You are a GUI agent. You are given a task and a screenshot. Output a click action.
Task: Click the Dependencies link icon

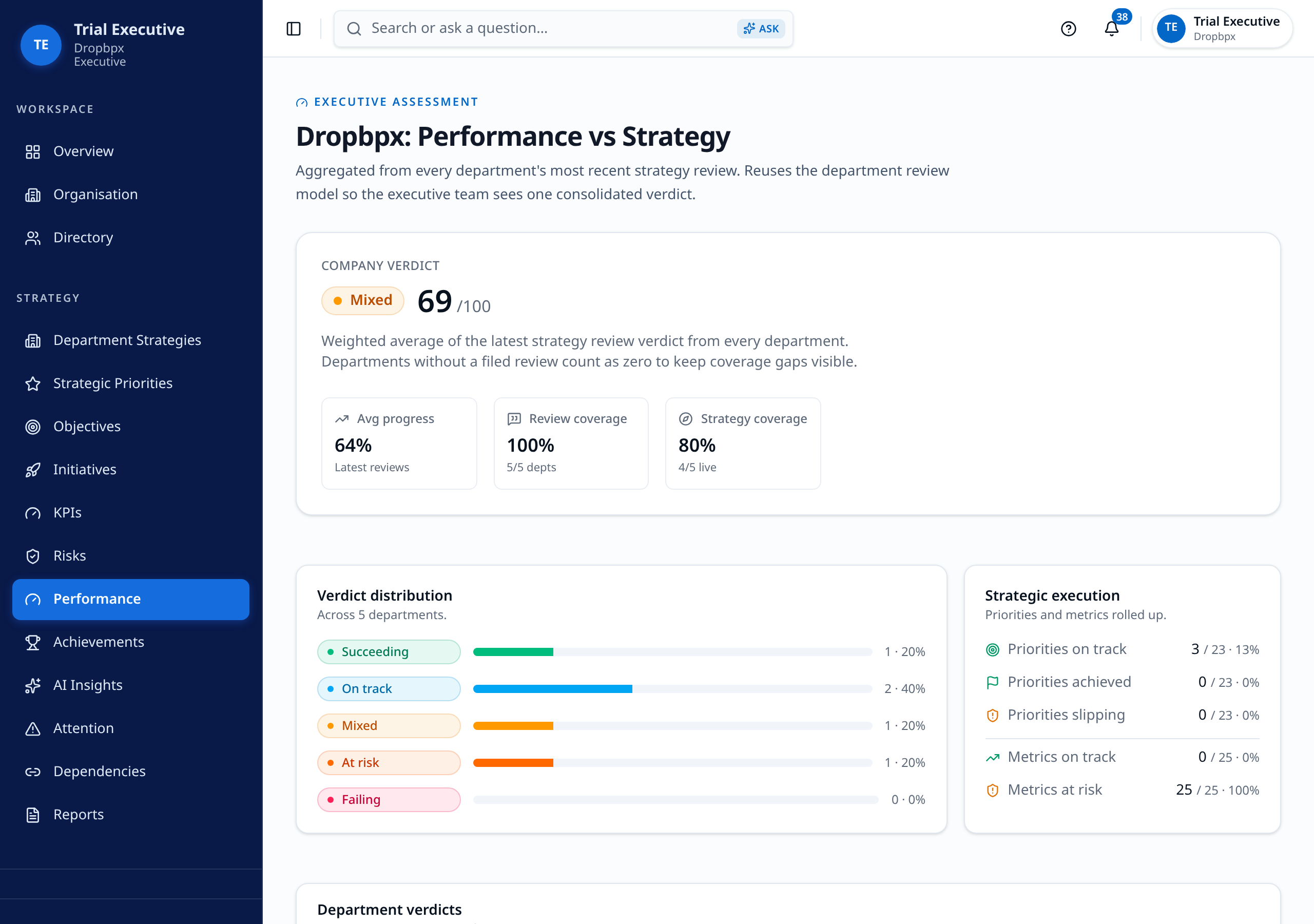coord(33,772)
